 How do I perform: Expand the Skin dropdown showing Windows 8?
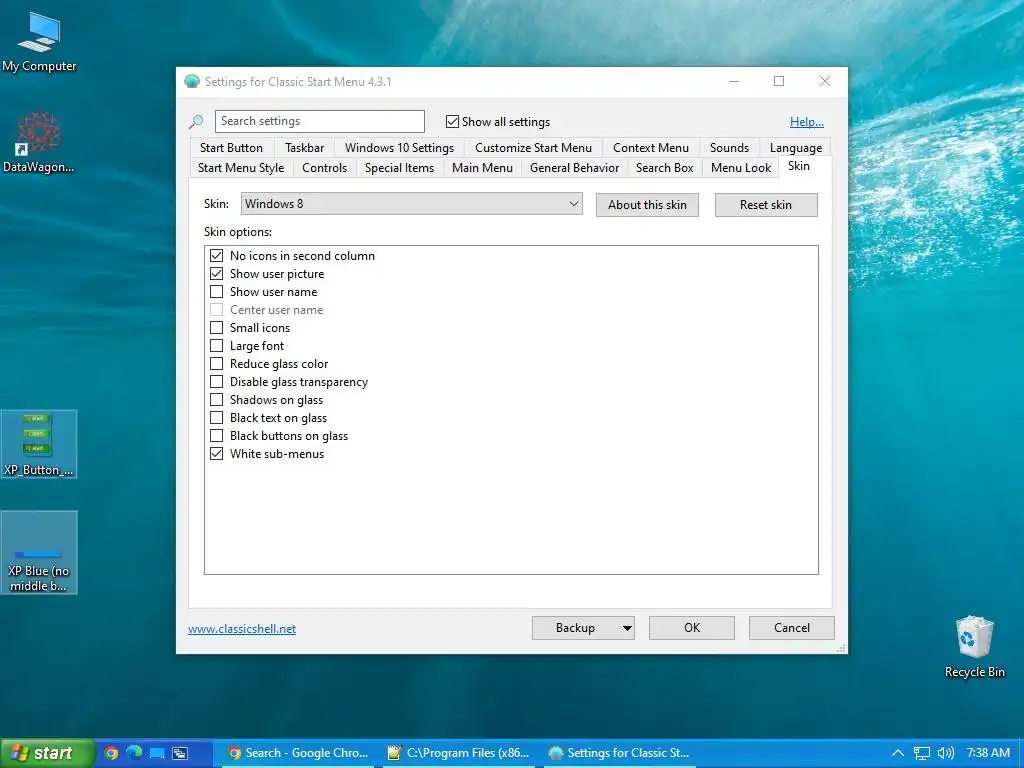click(x=411, y=204)
